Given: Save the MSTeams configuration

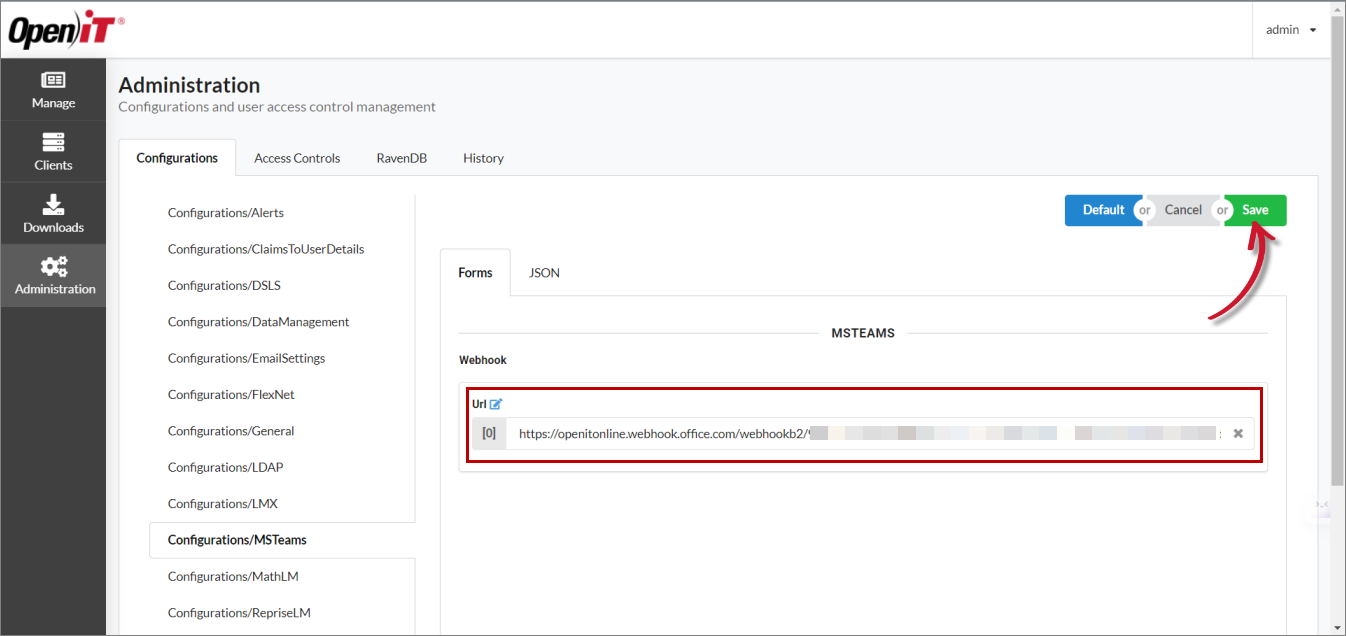Looking at the screenshot, I should [1255, 210].
